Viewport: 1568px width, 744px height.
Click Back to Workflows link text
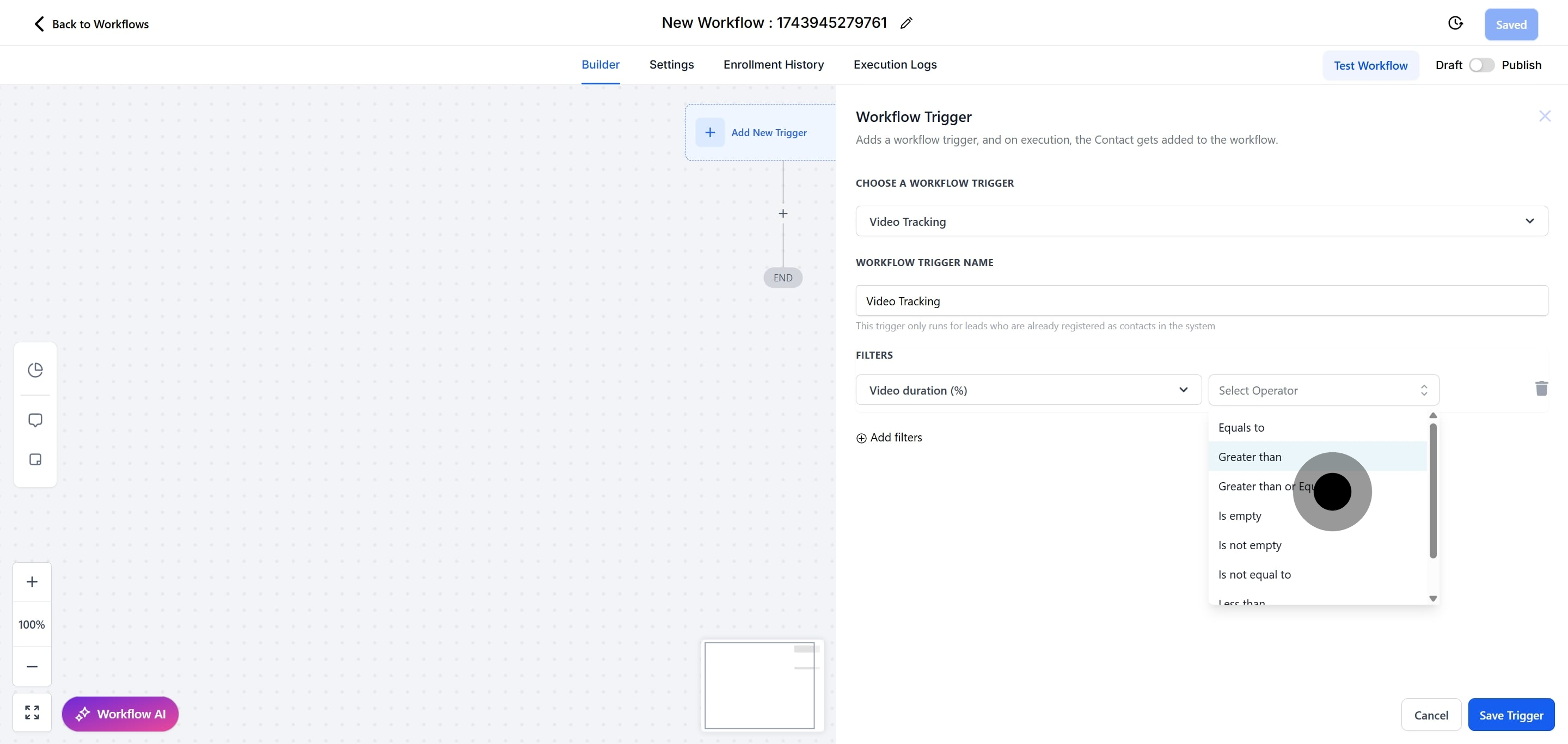100,24
